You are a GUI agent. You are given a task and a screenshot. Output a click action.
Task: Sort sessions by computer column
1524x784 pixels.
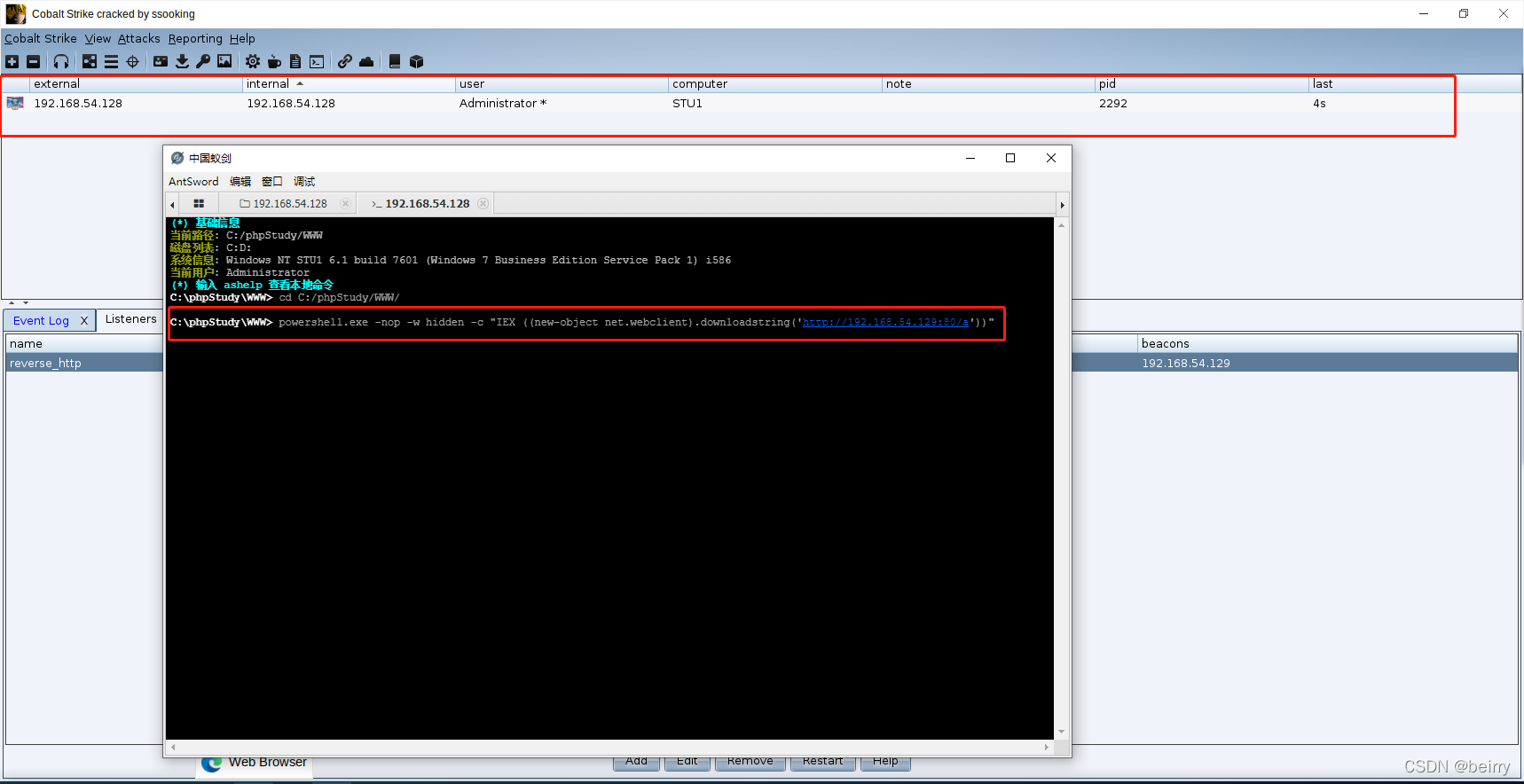tap(774, 84)
